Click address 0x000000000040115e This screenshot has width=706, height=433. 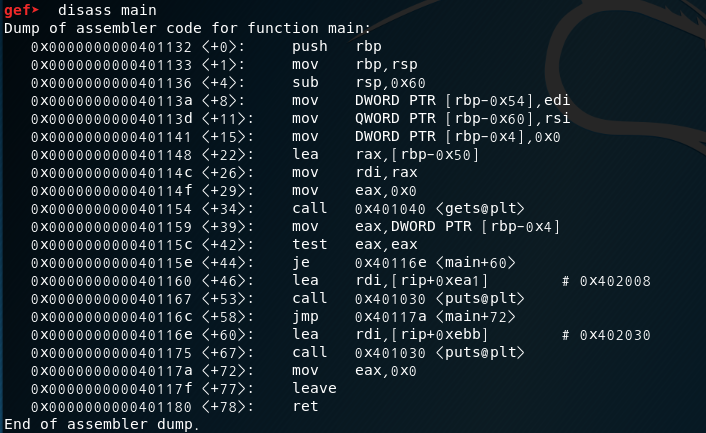click(x=111, y=263)
